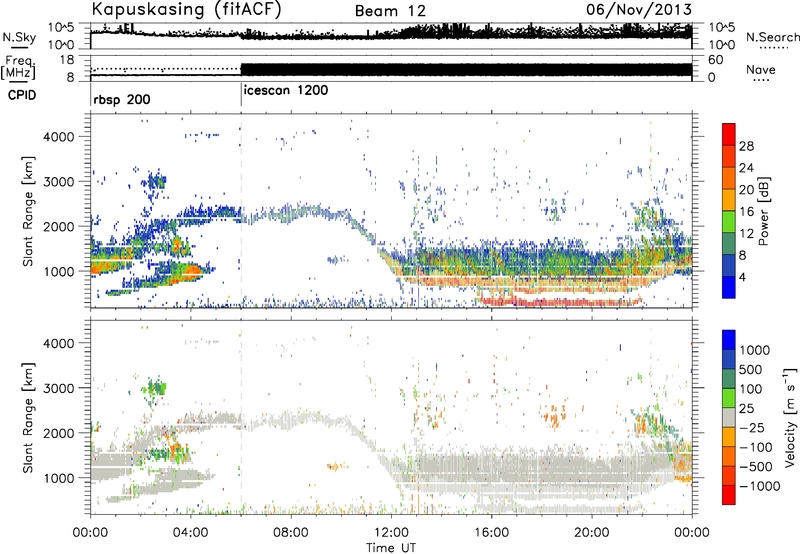Click the '60' Nave axis tick
Screen dimensions: 800x554
pyautogui.click(x=715, y=60)
